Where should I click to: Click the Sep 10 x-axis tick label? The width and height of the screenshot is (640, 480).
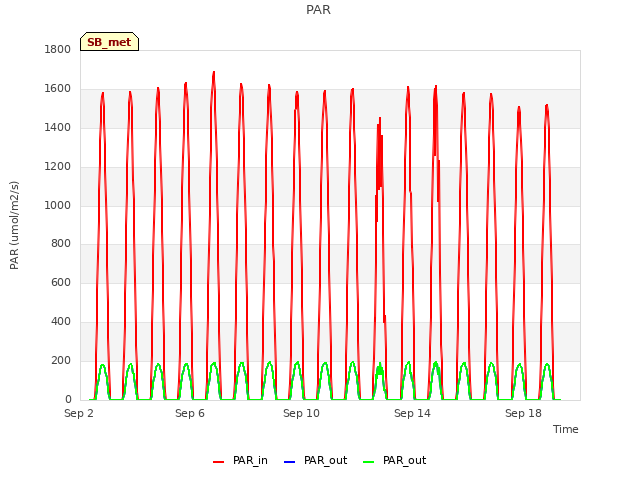(x=301, y=413)
